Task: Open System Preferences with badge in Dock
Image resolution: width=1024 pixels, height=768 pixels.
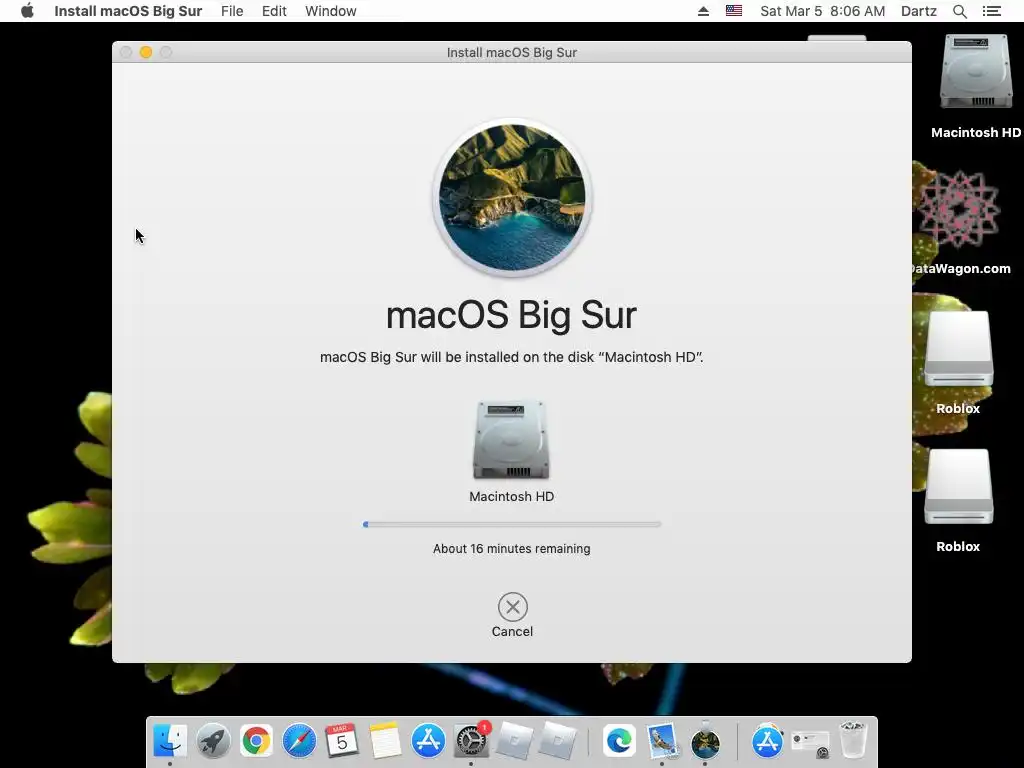Action: coord(471,741)
